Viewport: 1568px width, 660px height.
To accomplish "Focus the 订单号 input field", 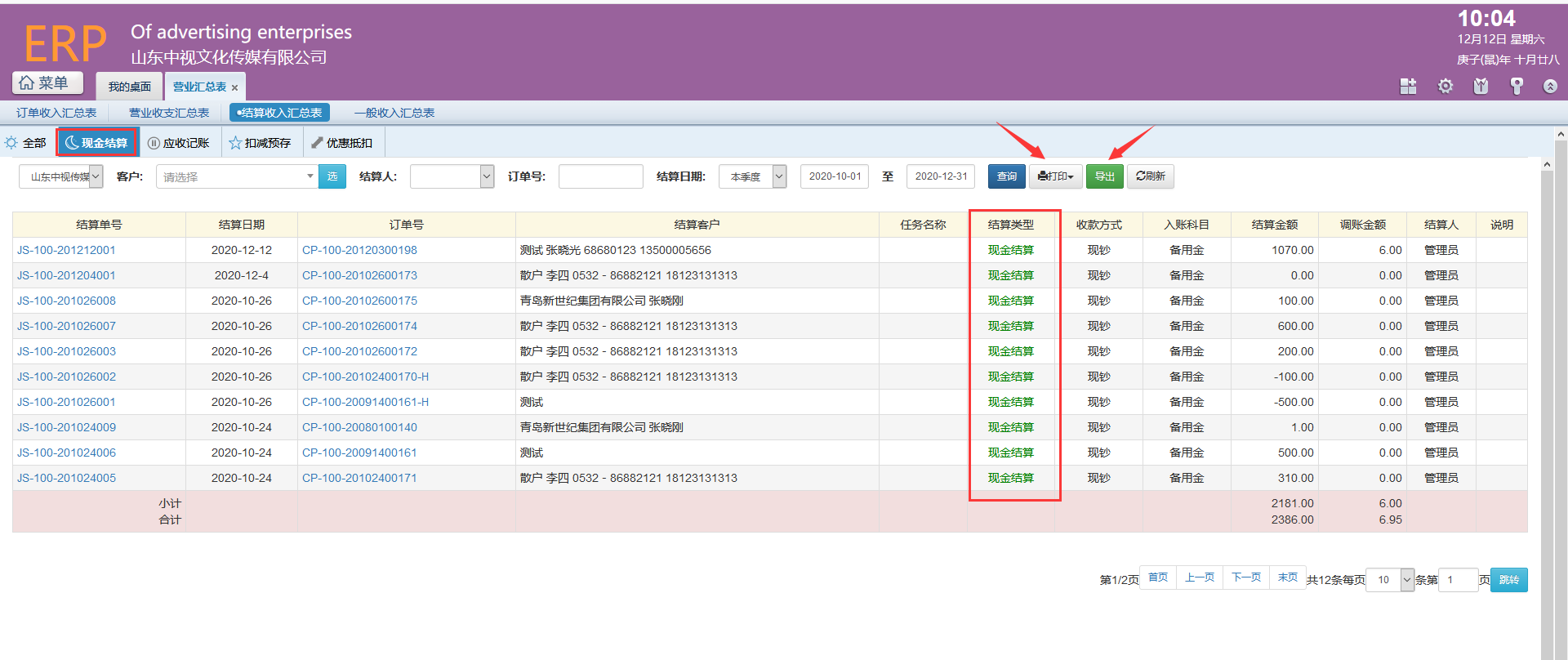I will point(601,176).
